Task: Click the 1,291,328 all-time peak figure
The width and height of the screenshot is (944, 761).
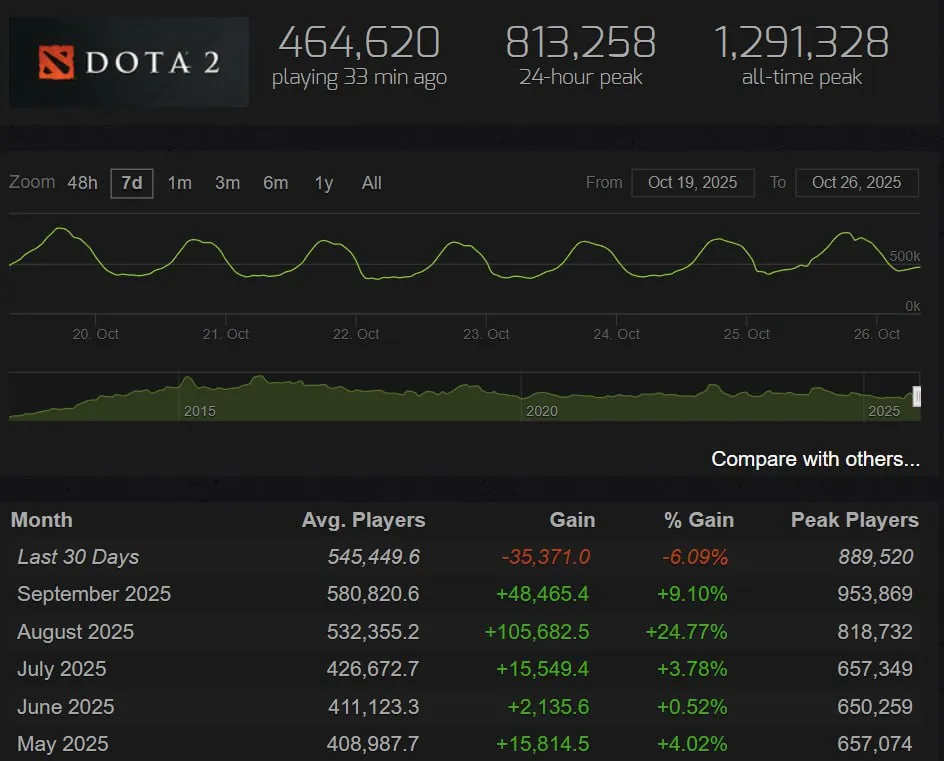Action: coord(801,42)
